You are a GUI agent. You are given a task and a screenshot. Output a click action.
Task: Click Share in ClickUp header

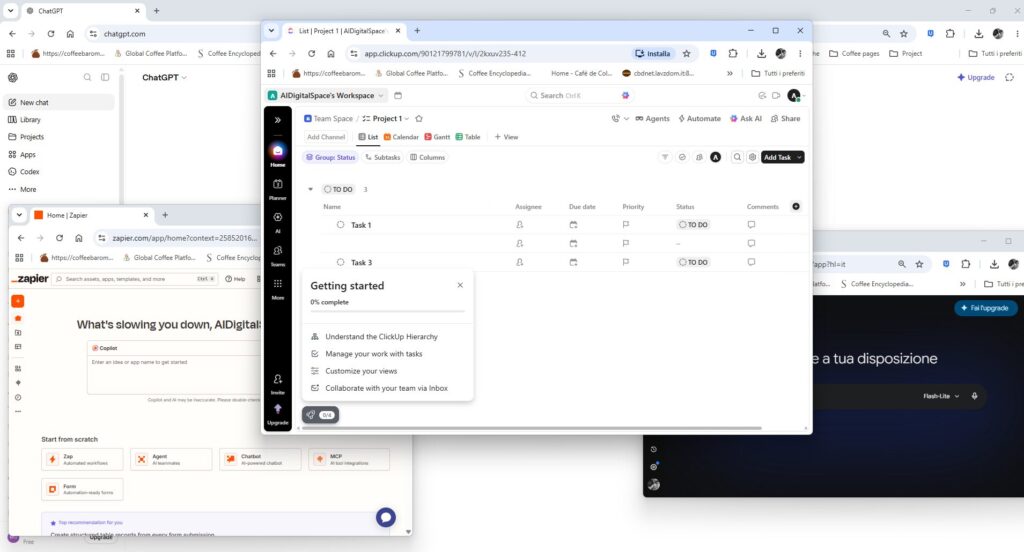pos(785,119)
